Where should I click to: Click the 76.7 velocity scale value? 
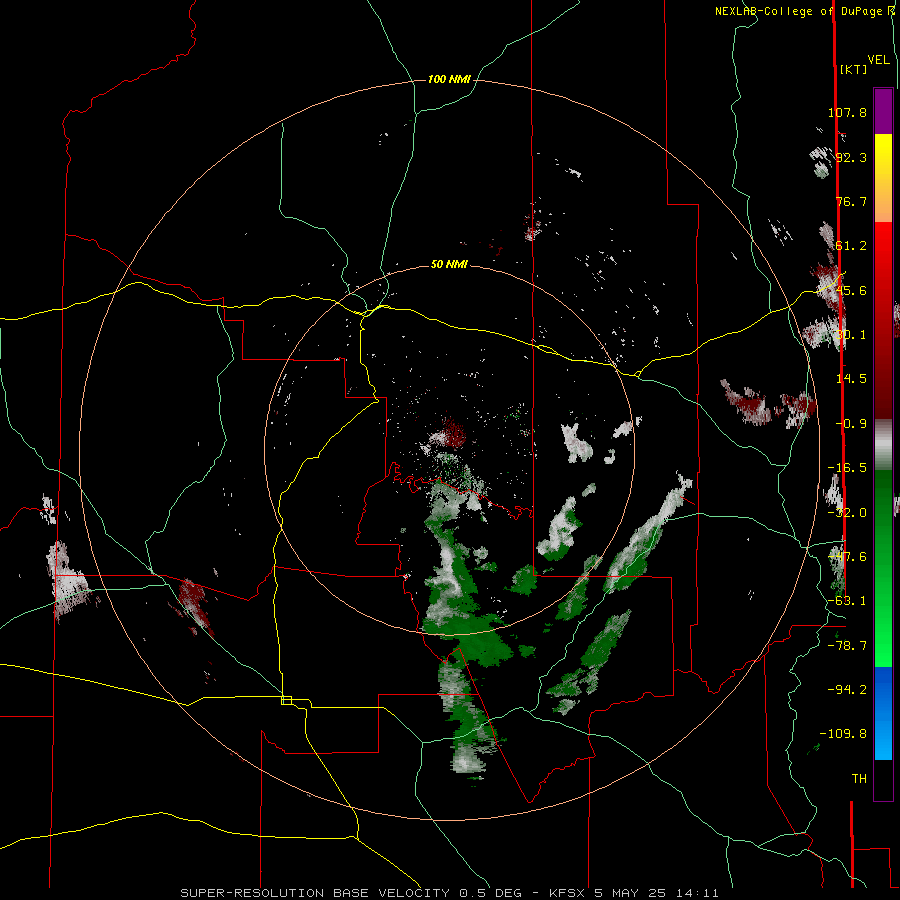click(x=851, y=201)
